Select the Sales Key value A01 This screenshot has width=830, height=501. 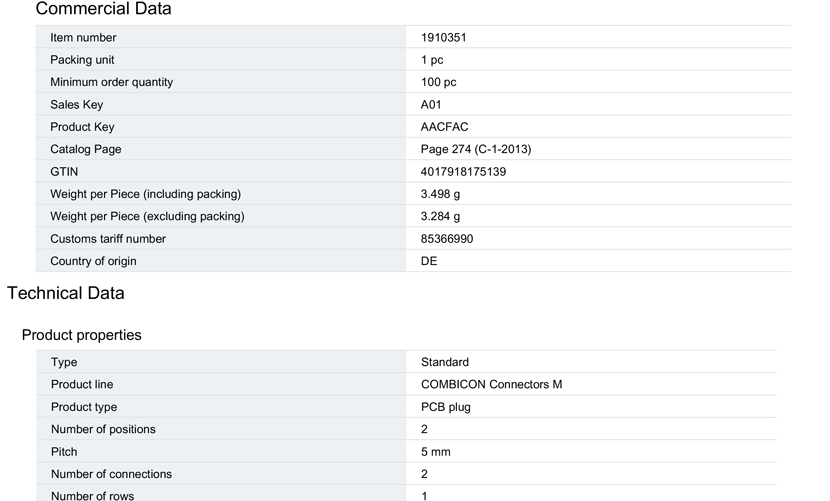[431, 105]
